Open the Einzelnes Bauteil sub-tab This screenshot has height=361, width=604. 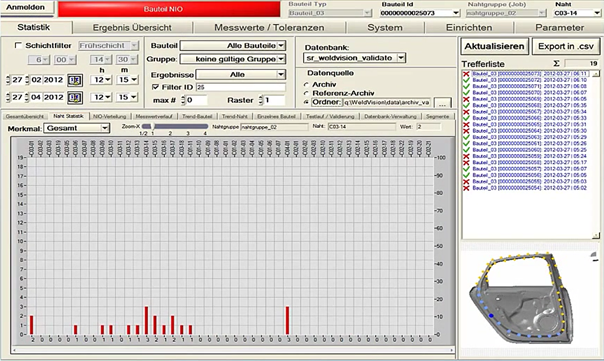276,116
